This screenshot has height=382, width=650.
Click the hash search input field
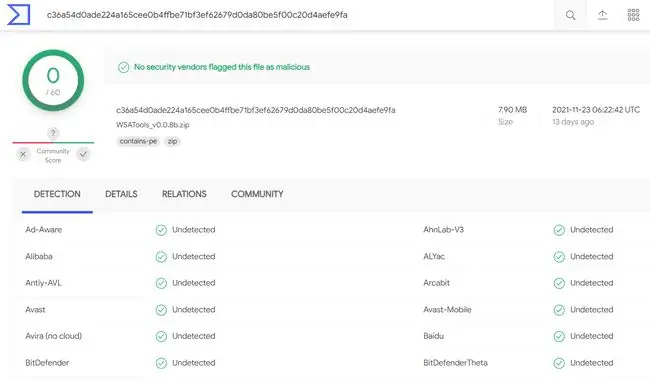[x=197, y=15]
